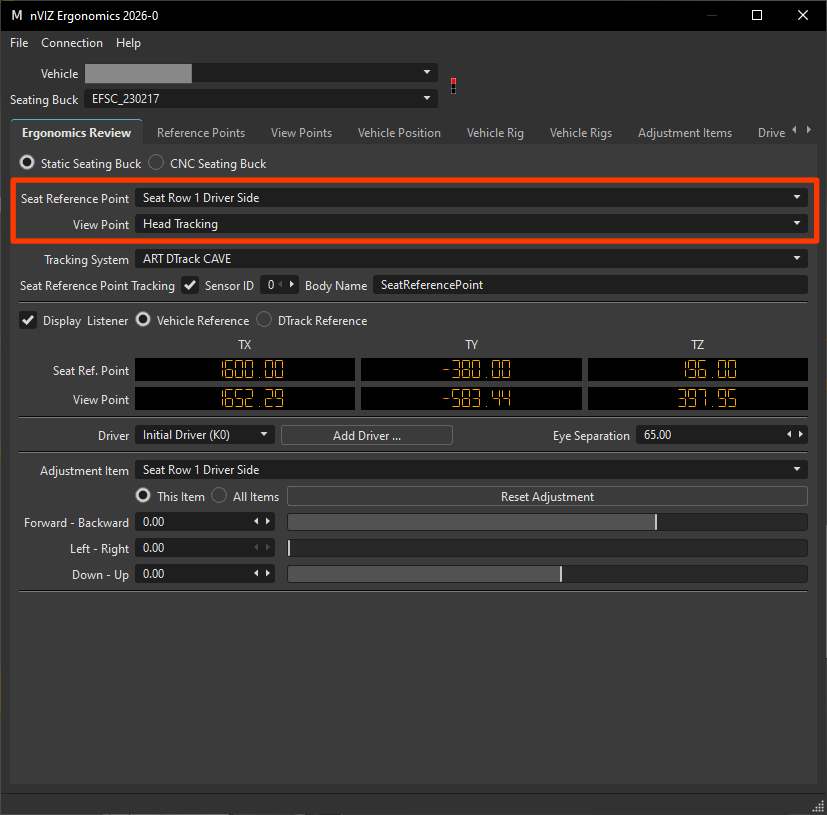Toggle Seat Reference Point Tracking checkbox
827x815 pixels.
click(190, 285)
